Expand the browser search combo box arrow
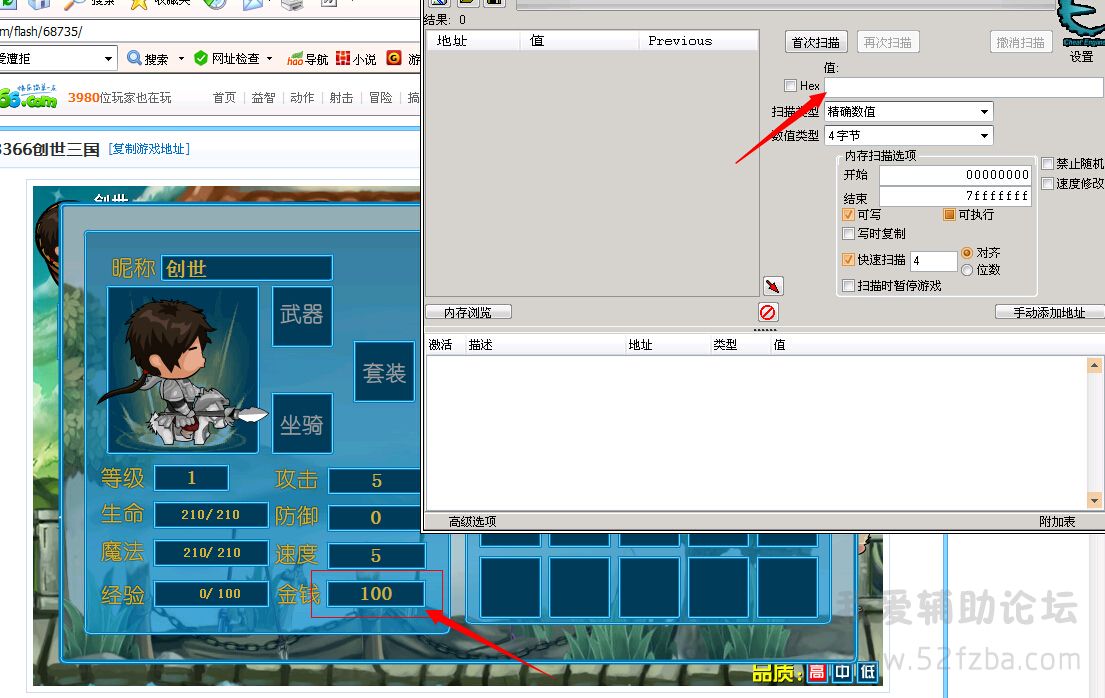 tap(108, 59)
